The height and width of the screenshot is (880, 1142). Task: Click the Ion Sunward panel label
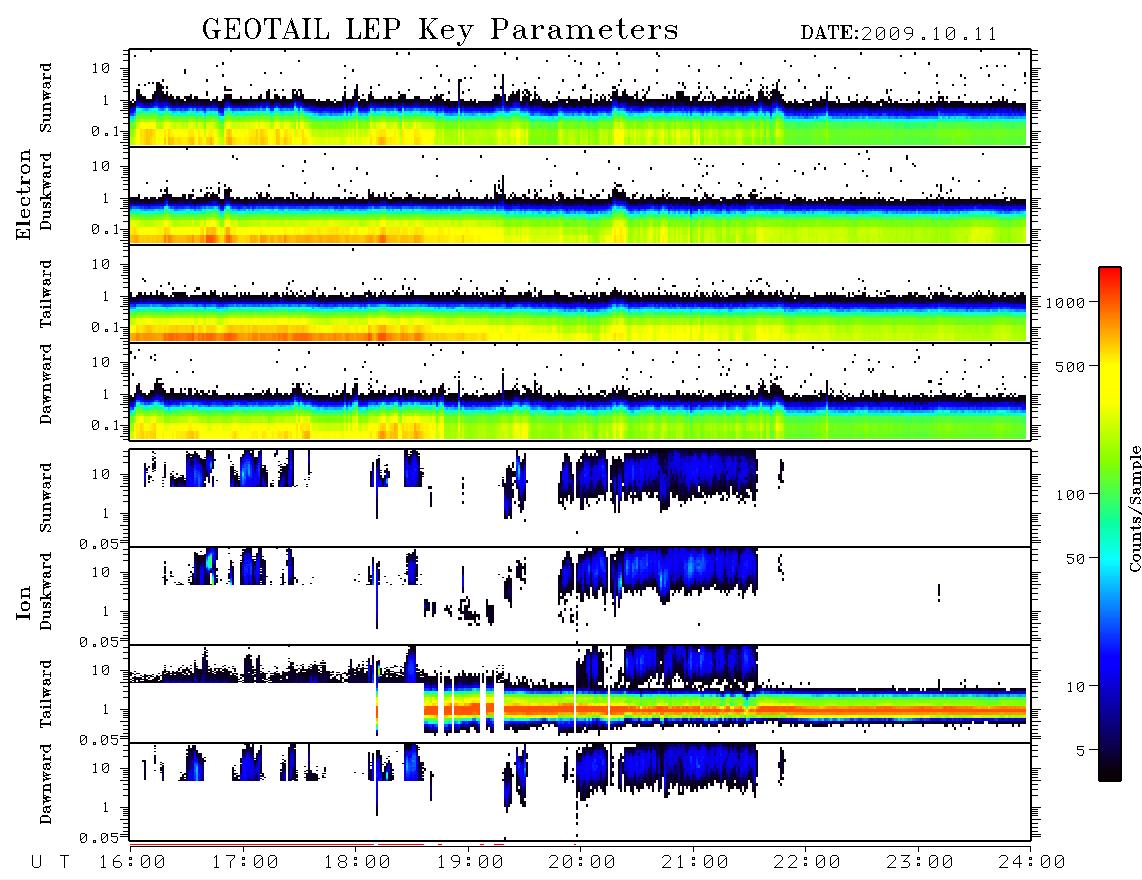coord(46,498)
